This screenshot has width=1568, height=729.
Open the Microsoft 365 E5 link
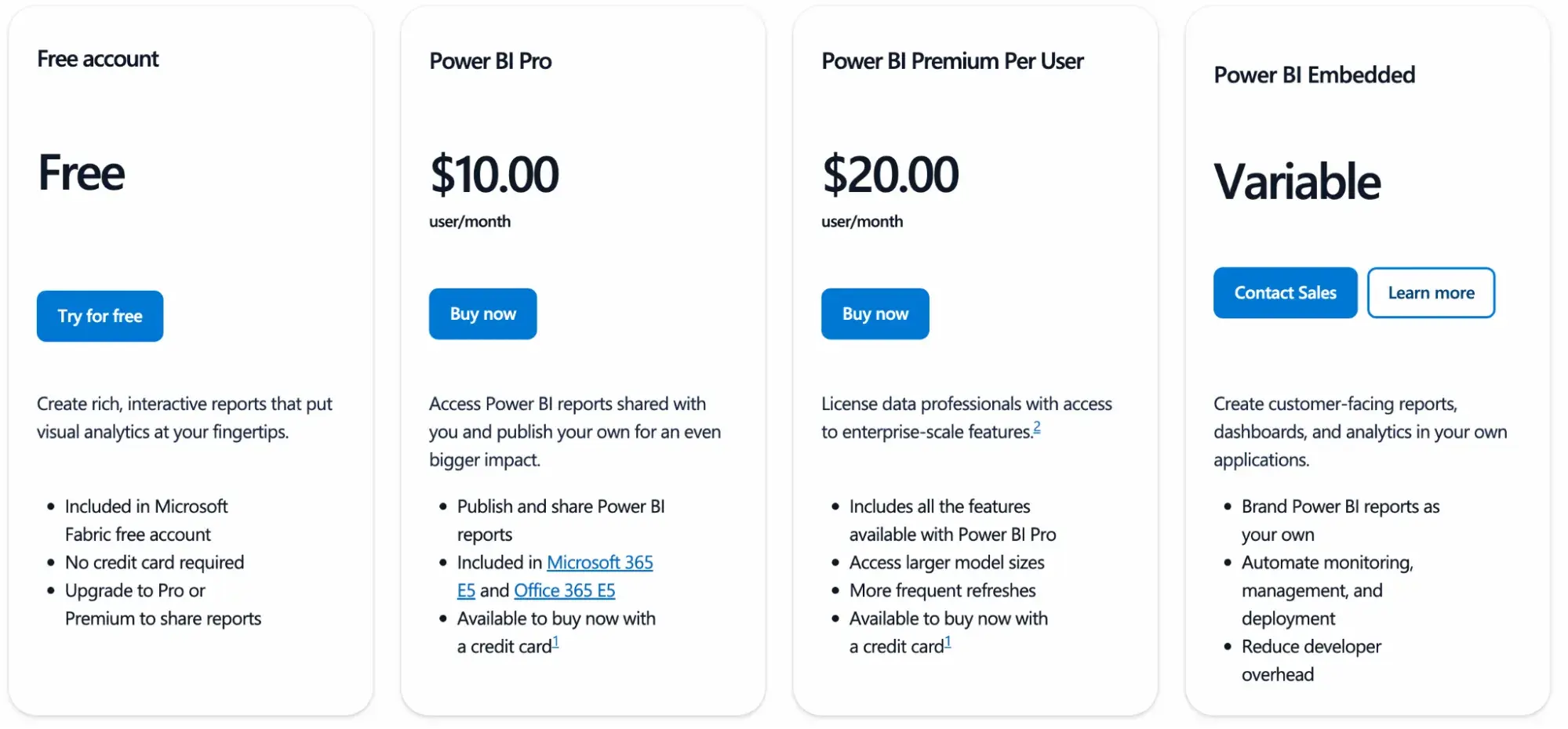(x=599, y=563)
